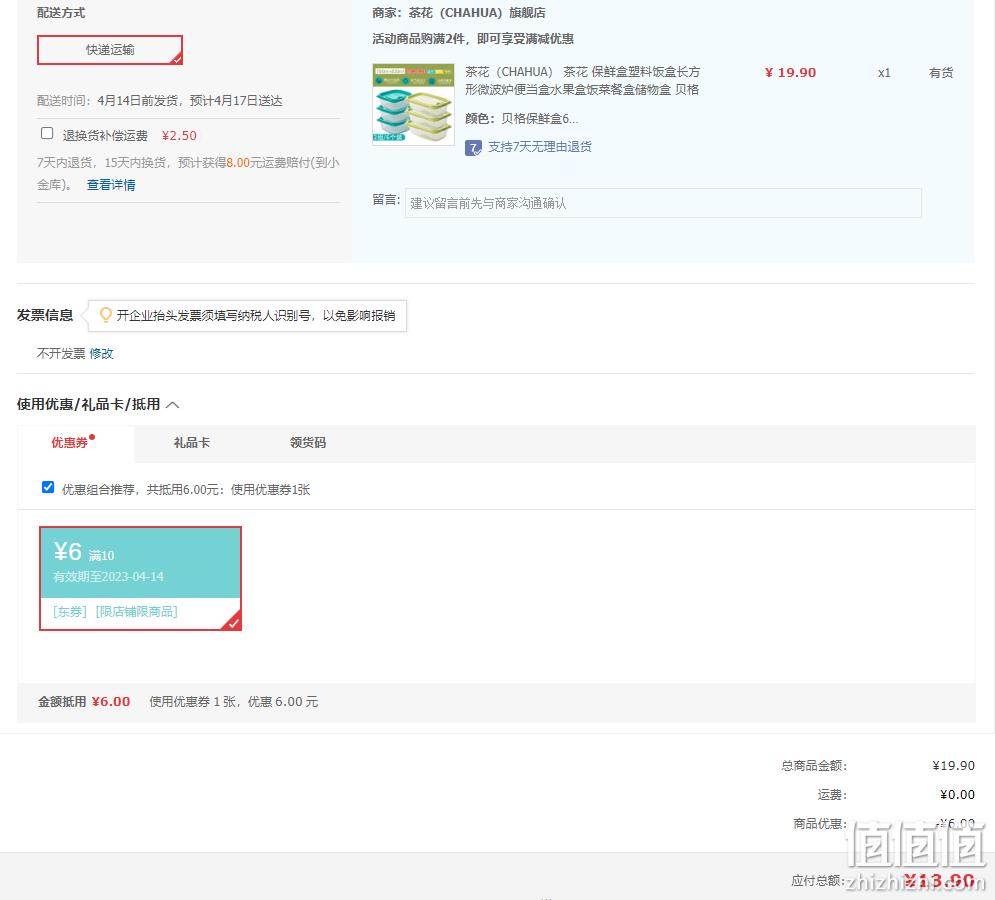Viewport: 995px width, 900px height.
Task: Collapse the 使用优惠/礼品卡/抵用 section
Action: click(173, 405)
